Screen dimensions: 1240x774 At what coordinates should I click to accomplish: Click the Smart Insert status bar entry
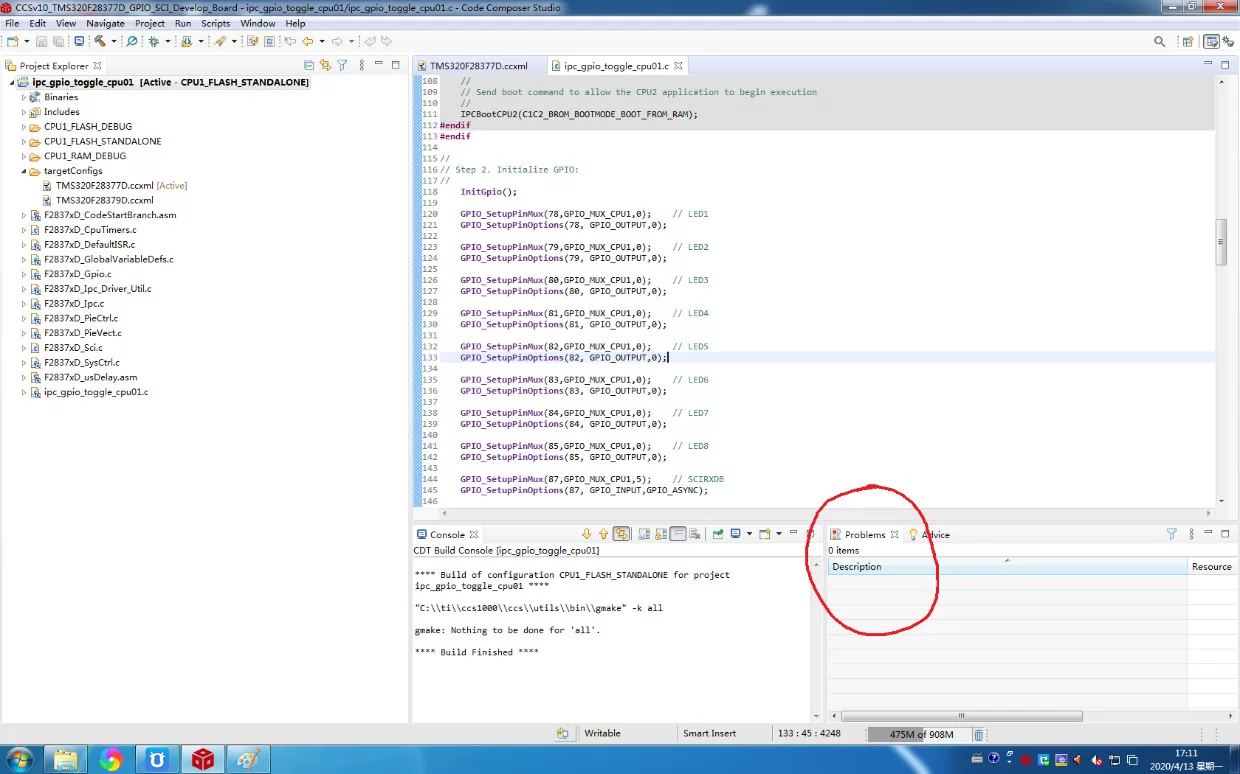pyautogui.click(x=709, y=733)
